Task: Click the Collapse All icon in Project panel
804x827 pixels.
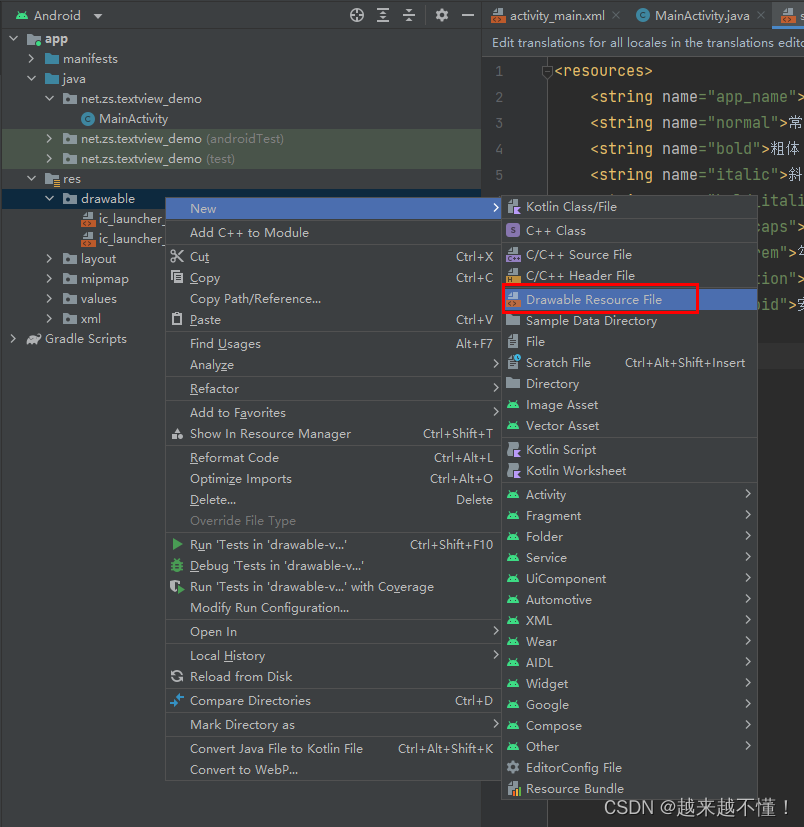Action: coord(409,15)
